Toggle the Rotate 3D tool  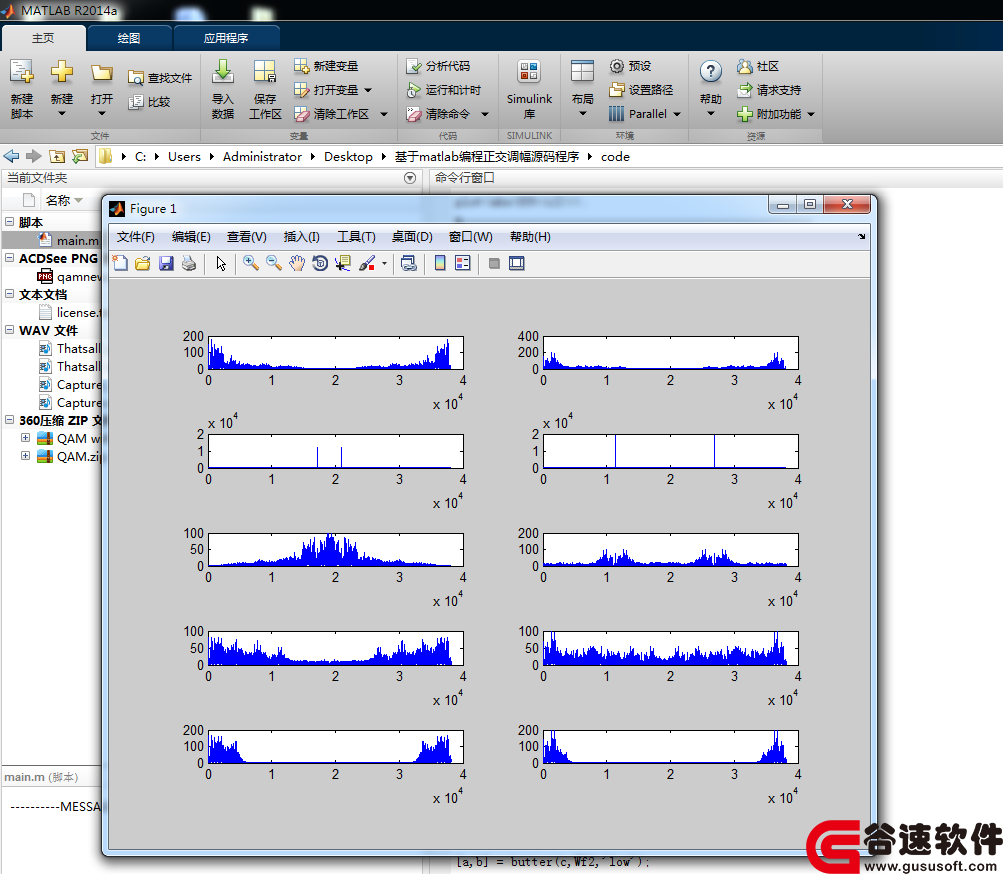[320, 264]
